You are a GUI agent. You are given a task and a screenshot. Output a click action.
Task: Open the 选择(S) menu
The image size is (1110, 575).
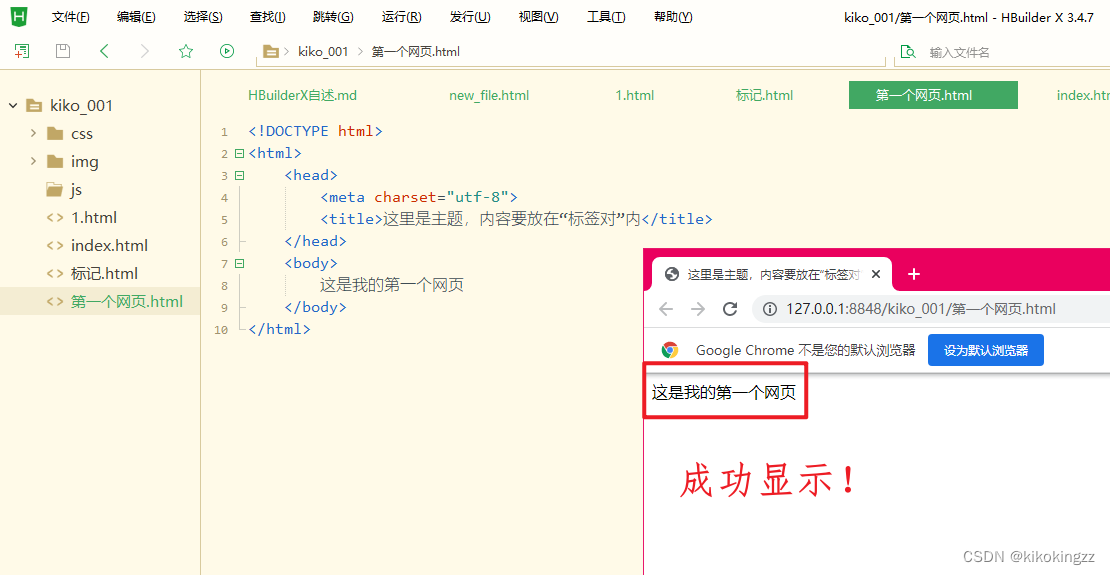click(x=203, y=17)
